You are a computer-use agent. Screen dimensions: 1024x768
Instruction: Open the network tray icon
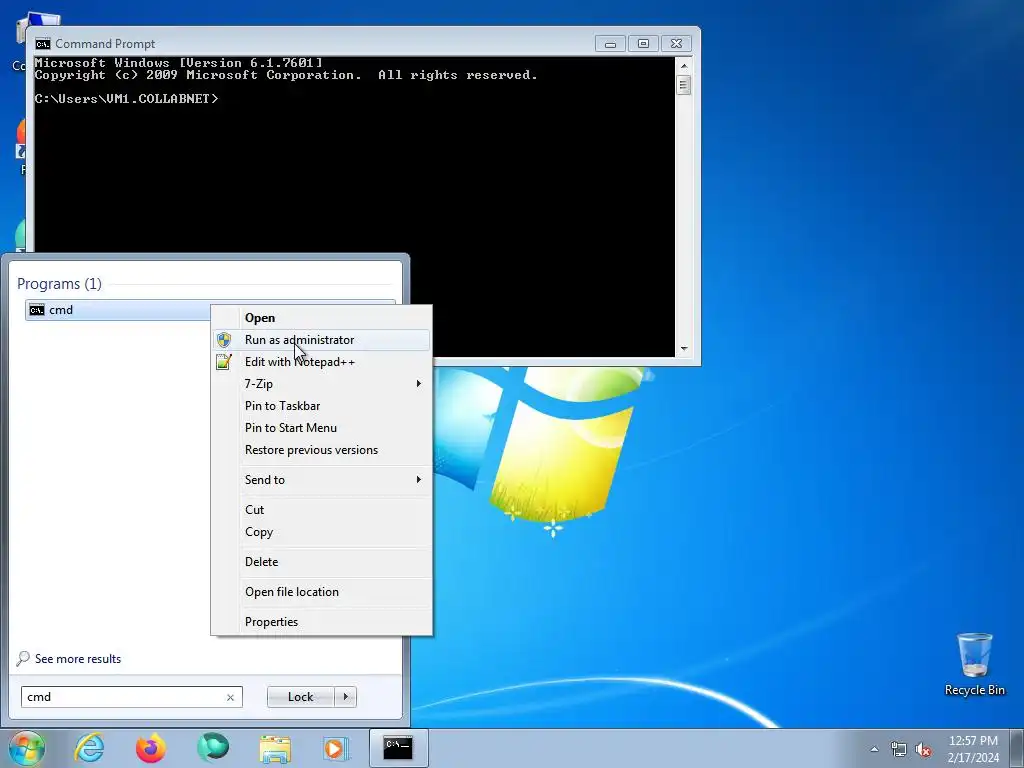899,750
